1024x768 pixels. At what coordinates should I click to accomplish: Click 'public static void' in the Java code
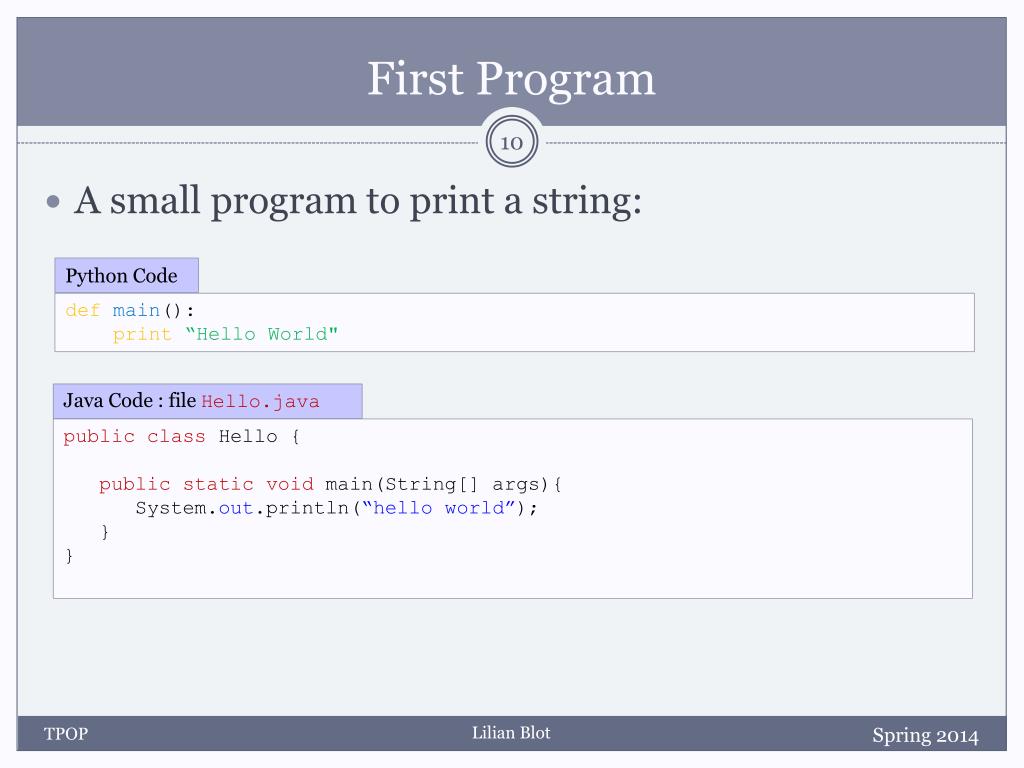coord(206,485)
